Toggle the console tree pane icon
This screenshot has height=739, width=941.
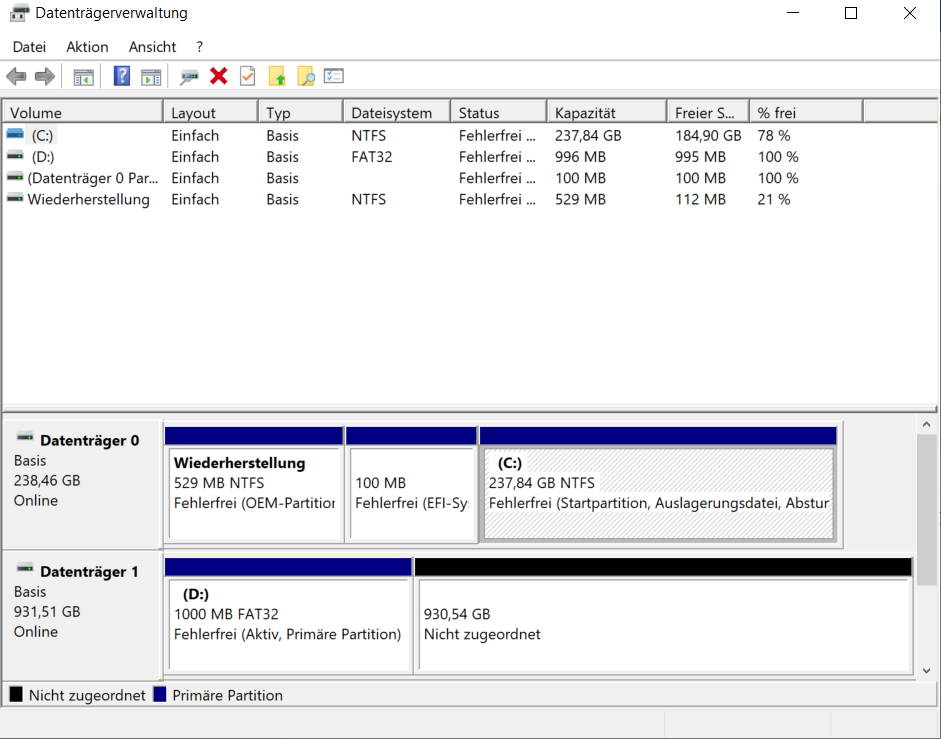click(x=83, y=77)
